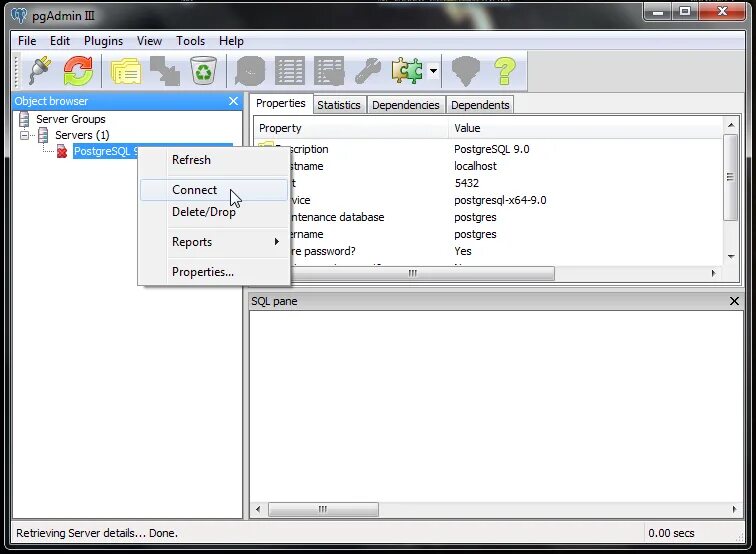The image size is (756, 554).
Task: Click the yellow Help question mark icon
Action: point(505,71)
